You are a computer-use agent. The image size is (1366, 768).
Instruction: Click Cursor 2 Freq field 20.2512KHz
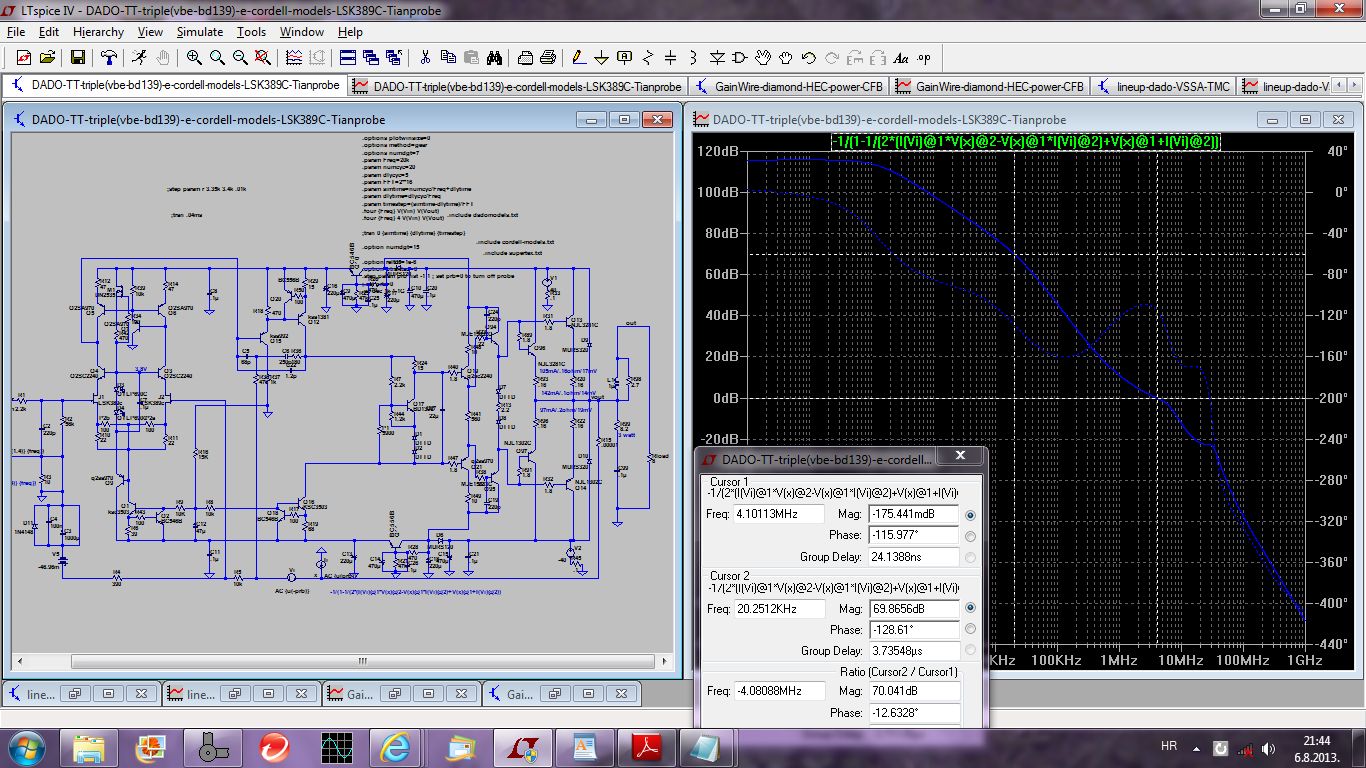tap(780, 608)
